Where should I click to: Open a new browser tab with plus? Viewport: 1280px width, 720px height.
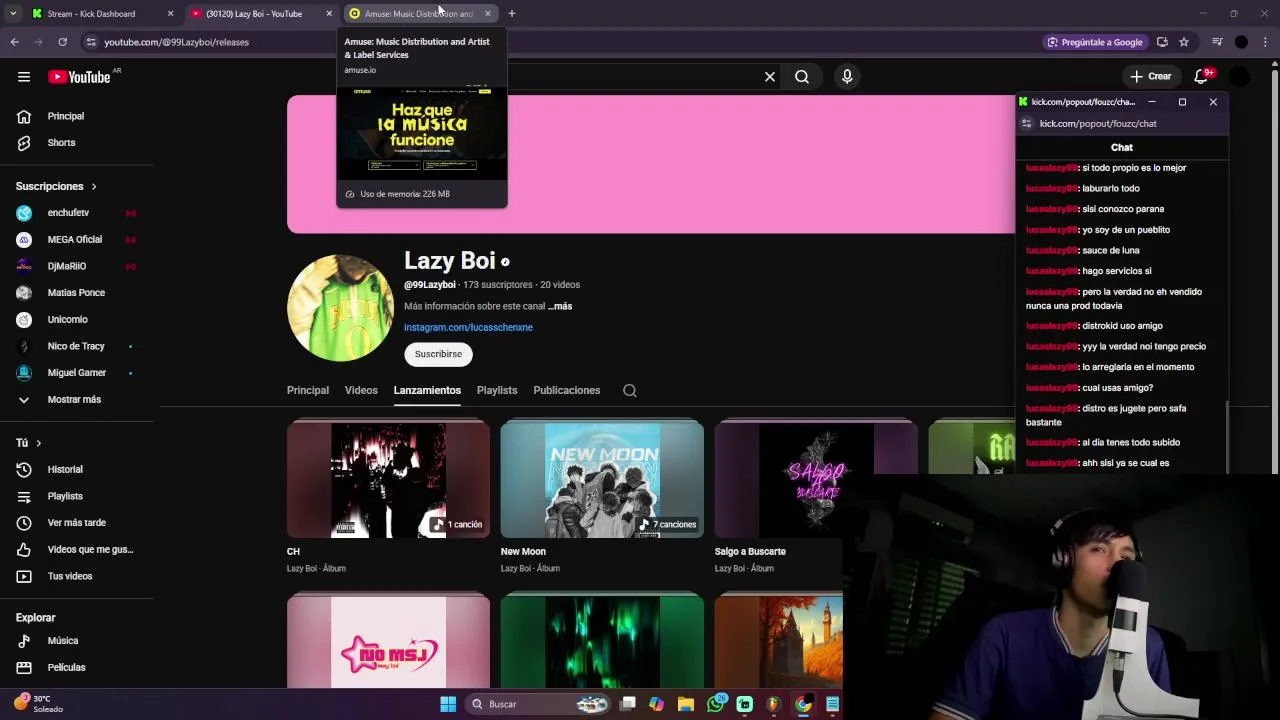pos(511,14)
